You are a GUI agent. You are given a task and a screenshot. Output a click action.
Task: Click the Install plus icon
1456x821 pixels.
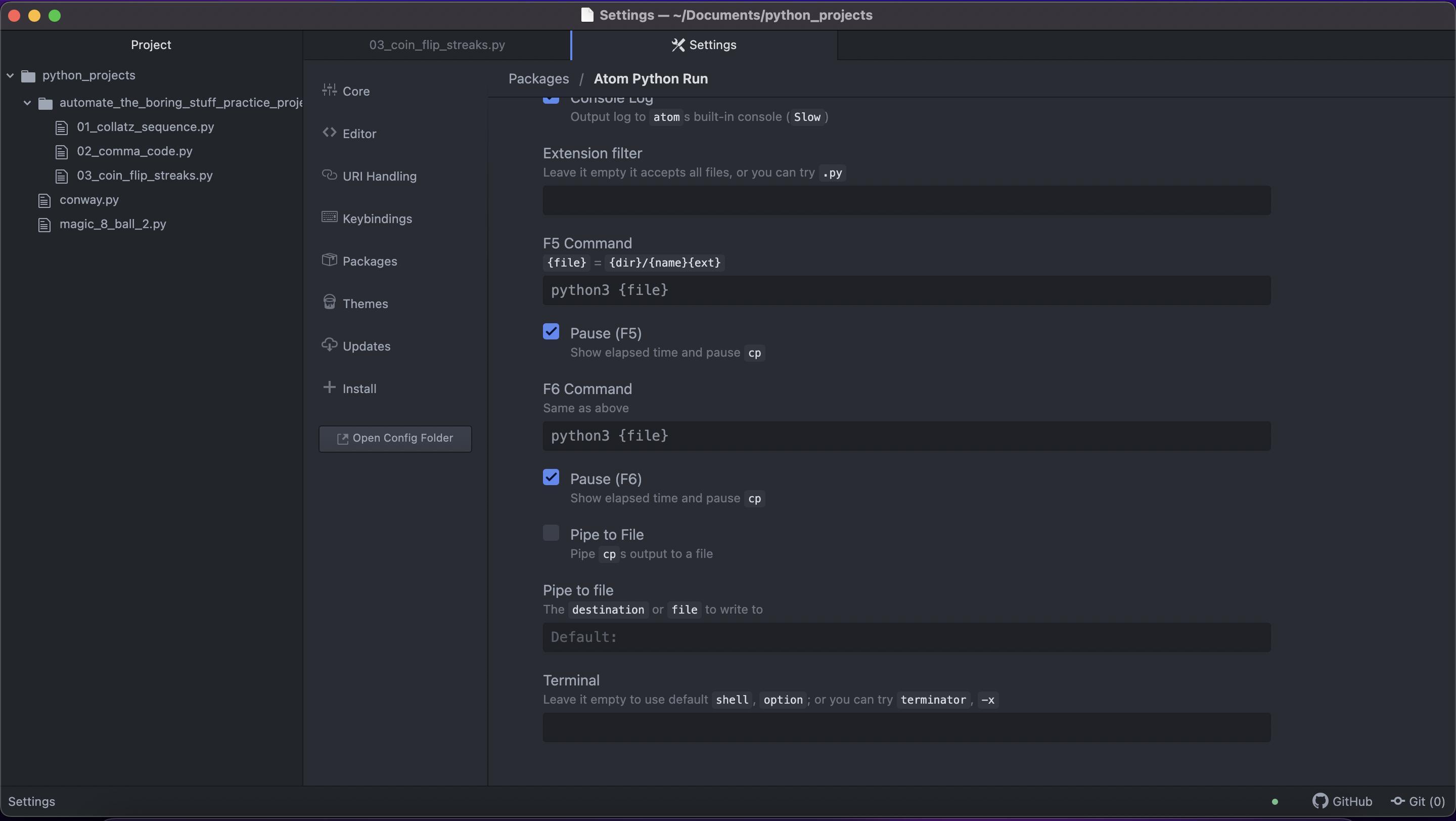pos(329,387)
